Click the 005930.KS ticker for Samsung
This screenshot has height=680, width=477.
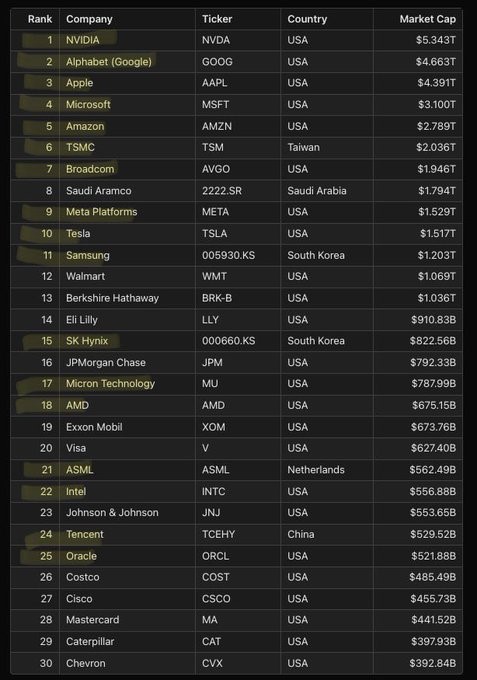229,255
